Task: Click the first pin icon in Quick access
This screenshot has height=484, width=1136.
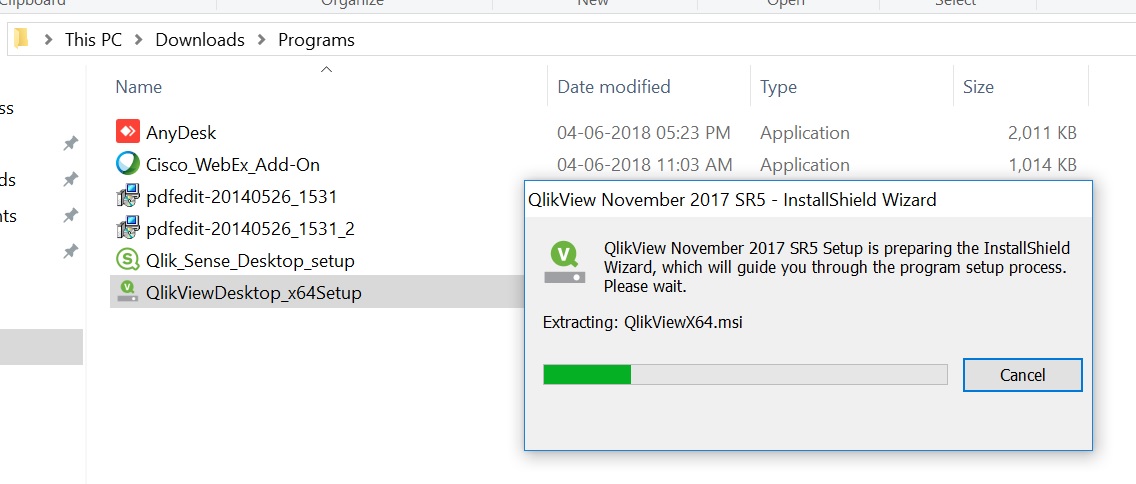Action: (x=70, y=143)
